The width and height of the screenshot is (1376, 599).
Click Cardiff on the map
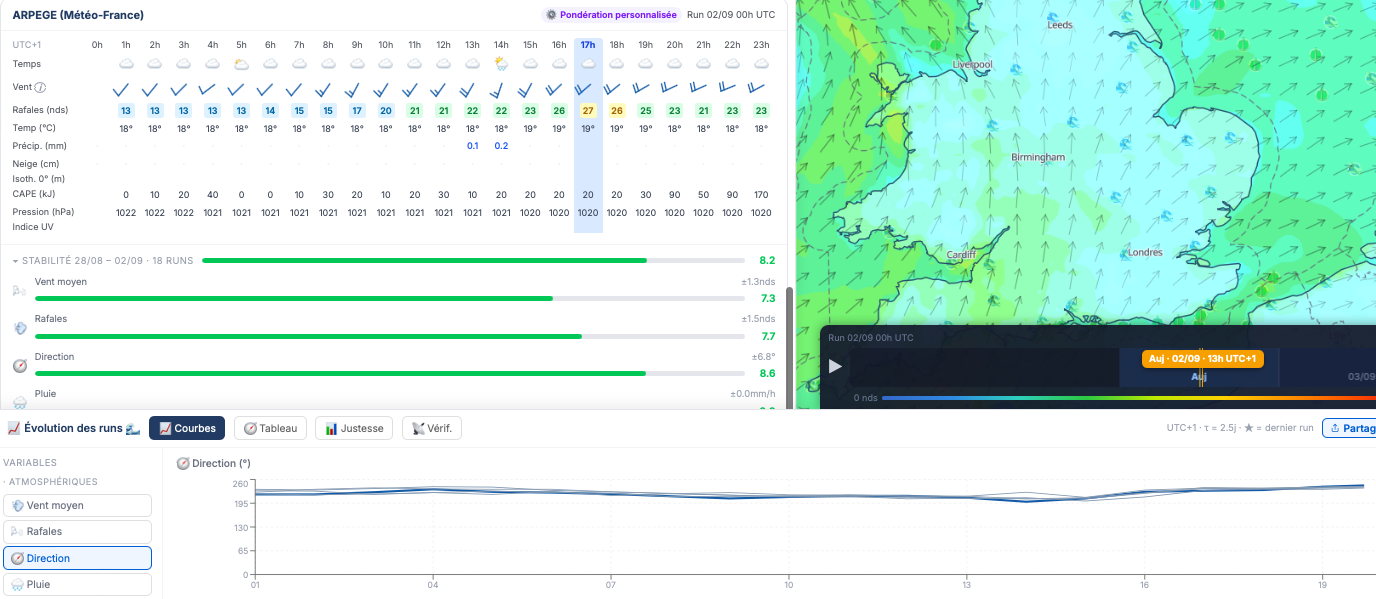tap(961, 255)
